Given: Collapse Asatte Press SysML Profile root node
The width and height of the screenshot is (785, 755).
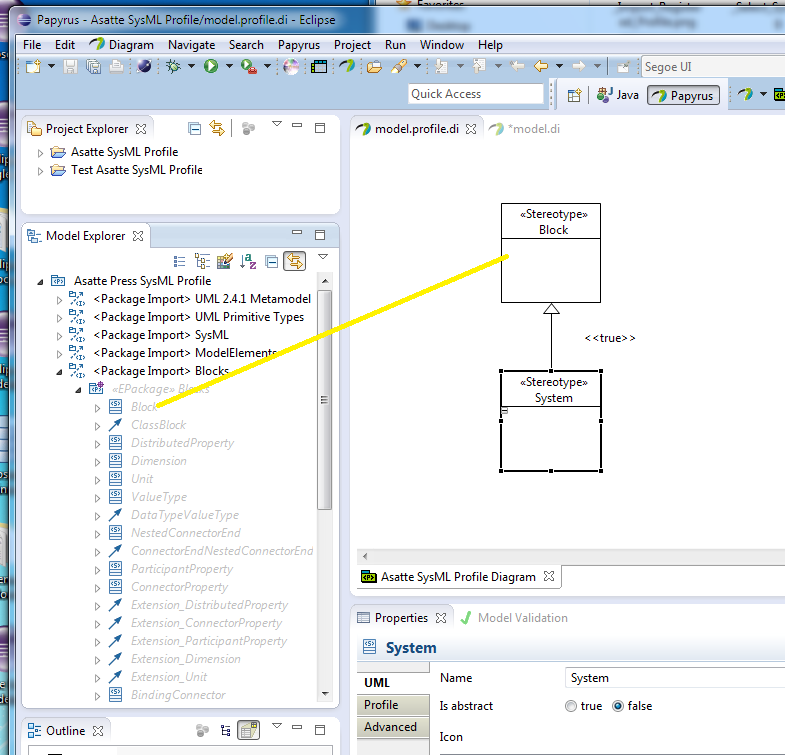Looking at the screenshot, I should pos(41,282).
